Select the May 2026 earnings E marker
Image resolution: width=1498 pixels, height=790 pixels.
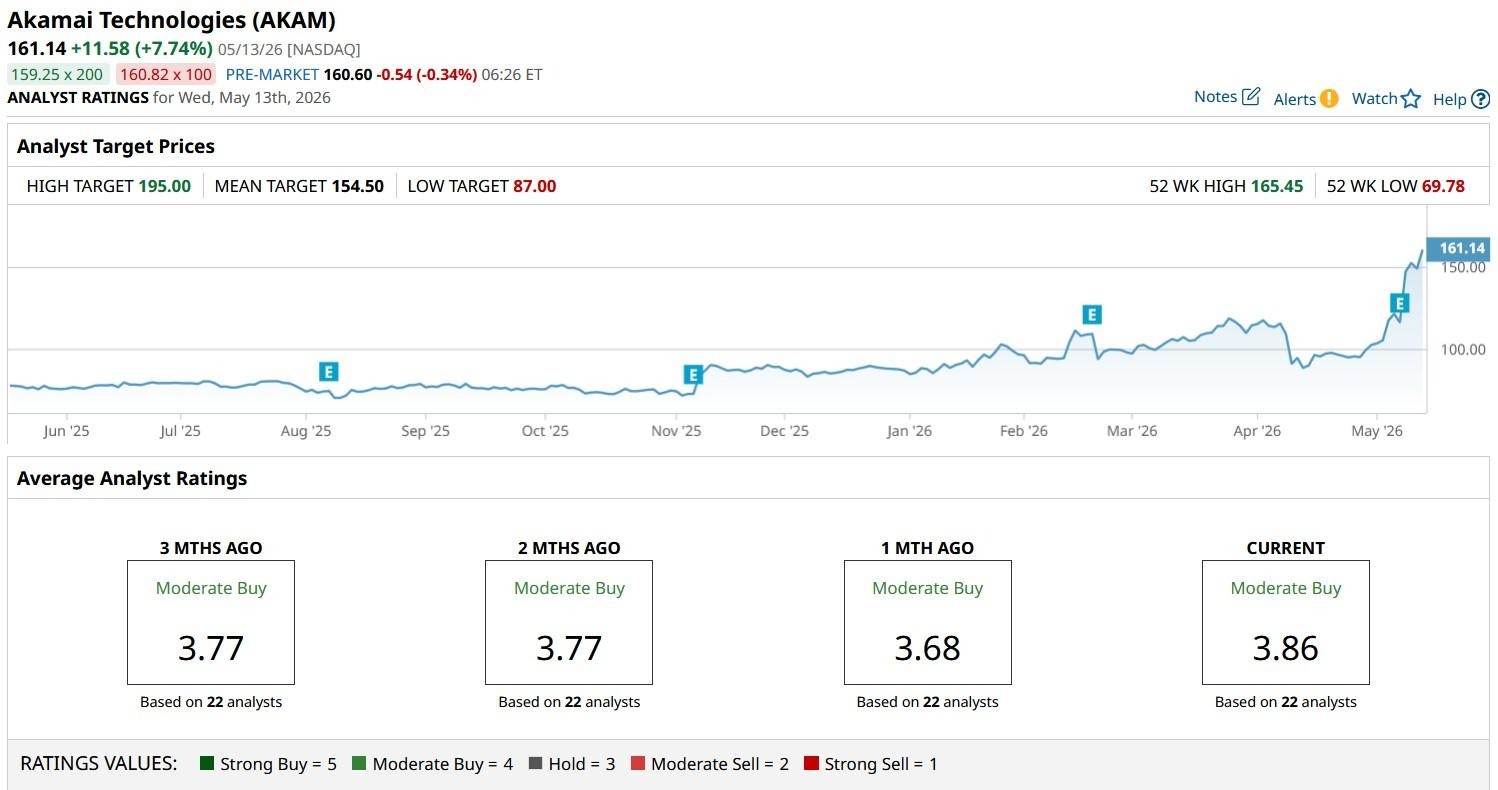[1400, 304]
